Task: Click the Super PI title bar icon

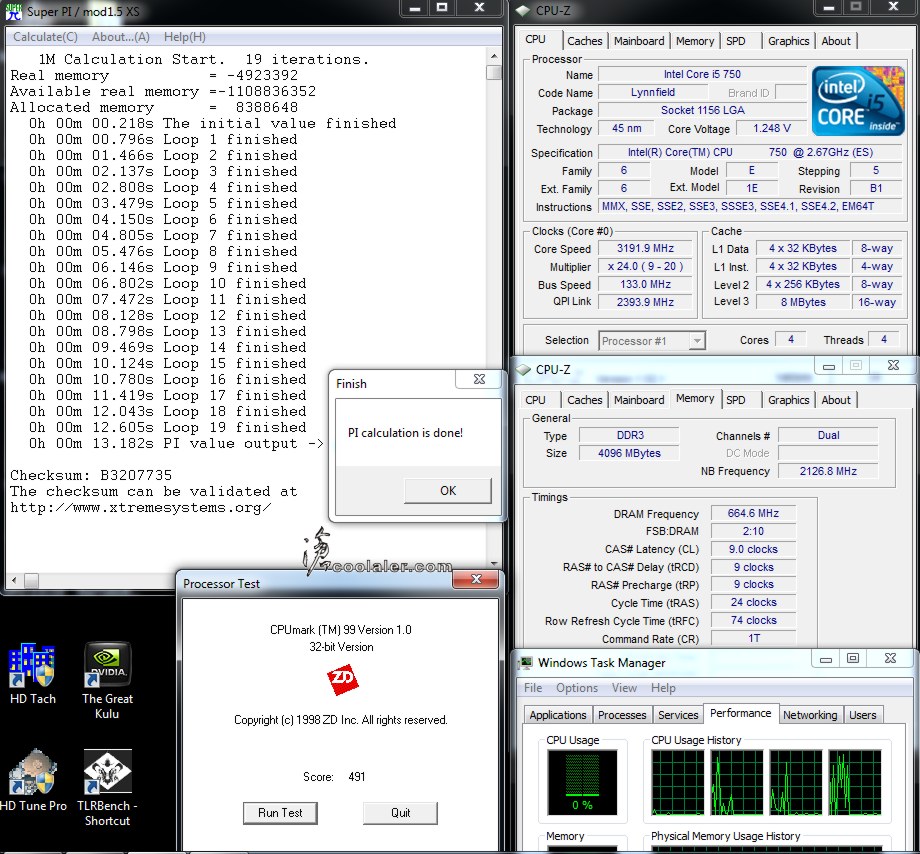Action: 14,10
